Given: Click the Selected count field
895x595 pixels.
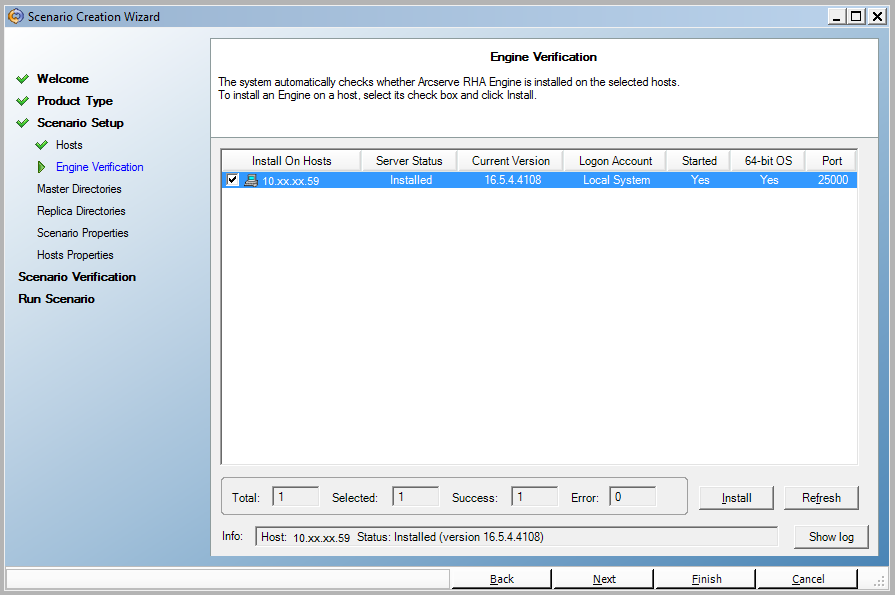Looking at the screenshot, I should (x=416, y=497).
